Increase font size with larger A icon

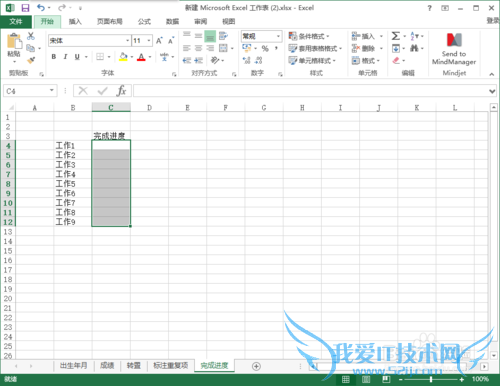point(159,41)
